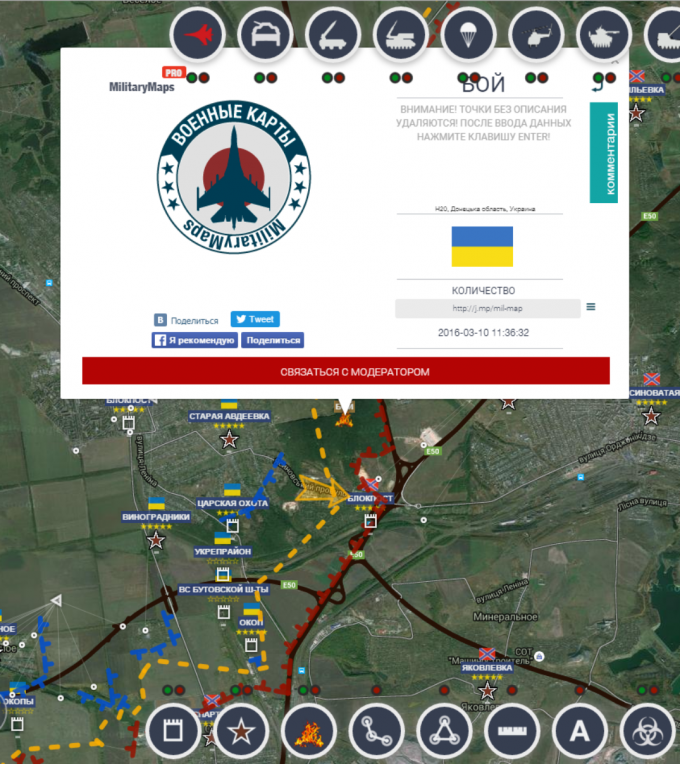Viewport: 680px width, 764px height.
Task: Select the armored car icon
Action: [x=266, y=36]
